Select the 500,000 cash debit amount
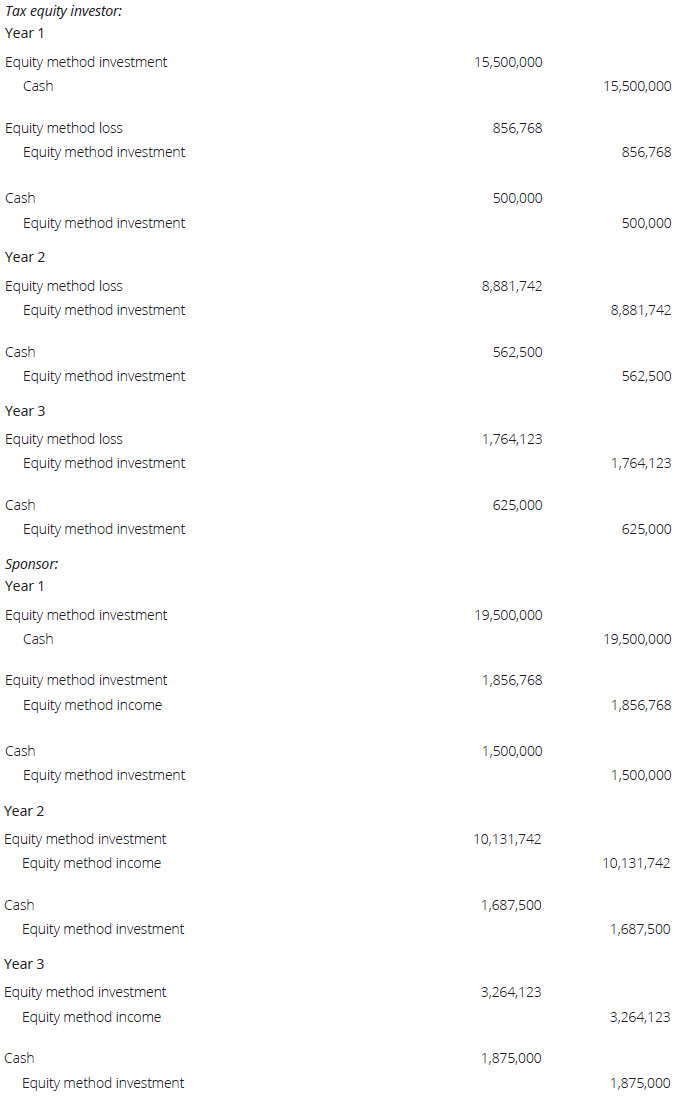Viewport: 679px width, 1099px height. 517,198
